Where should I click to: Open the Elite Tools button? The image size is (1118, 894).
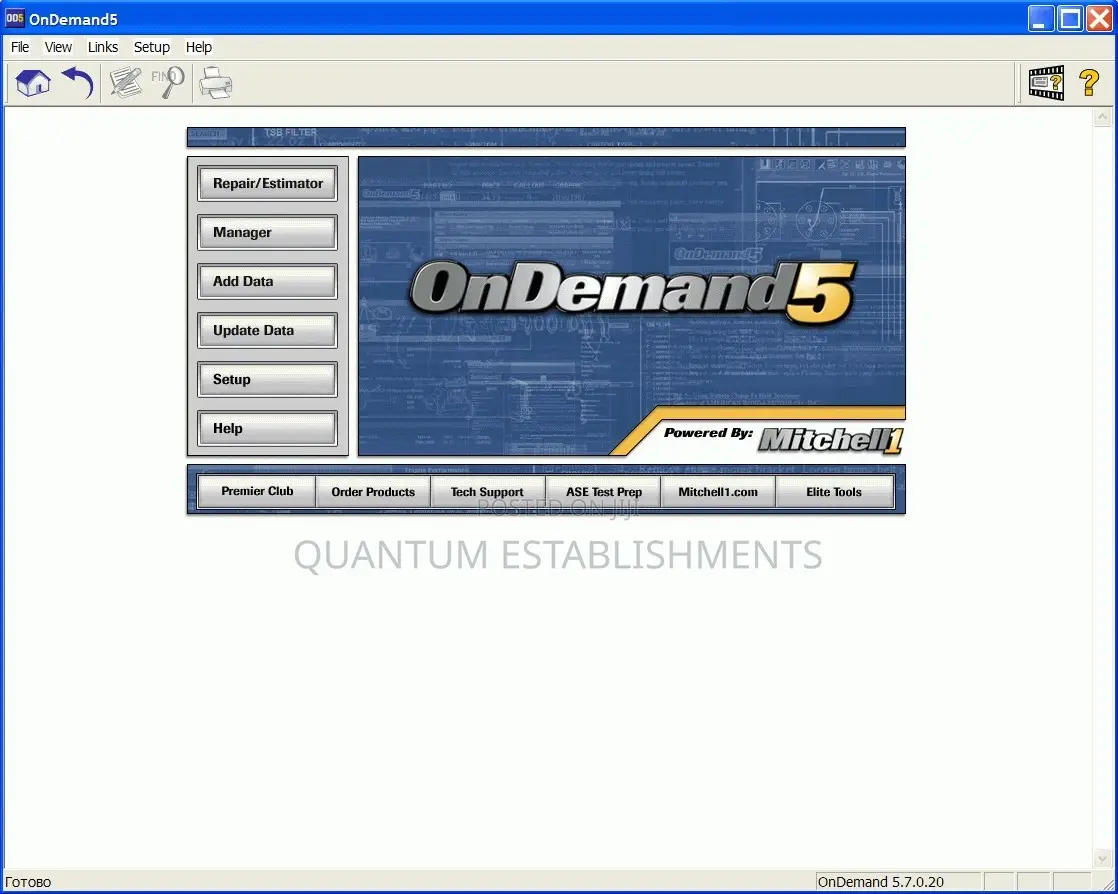coord(834,491)
